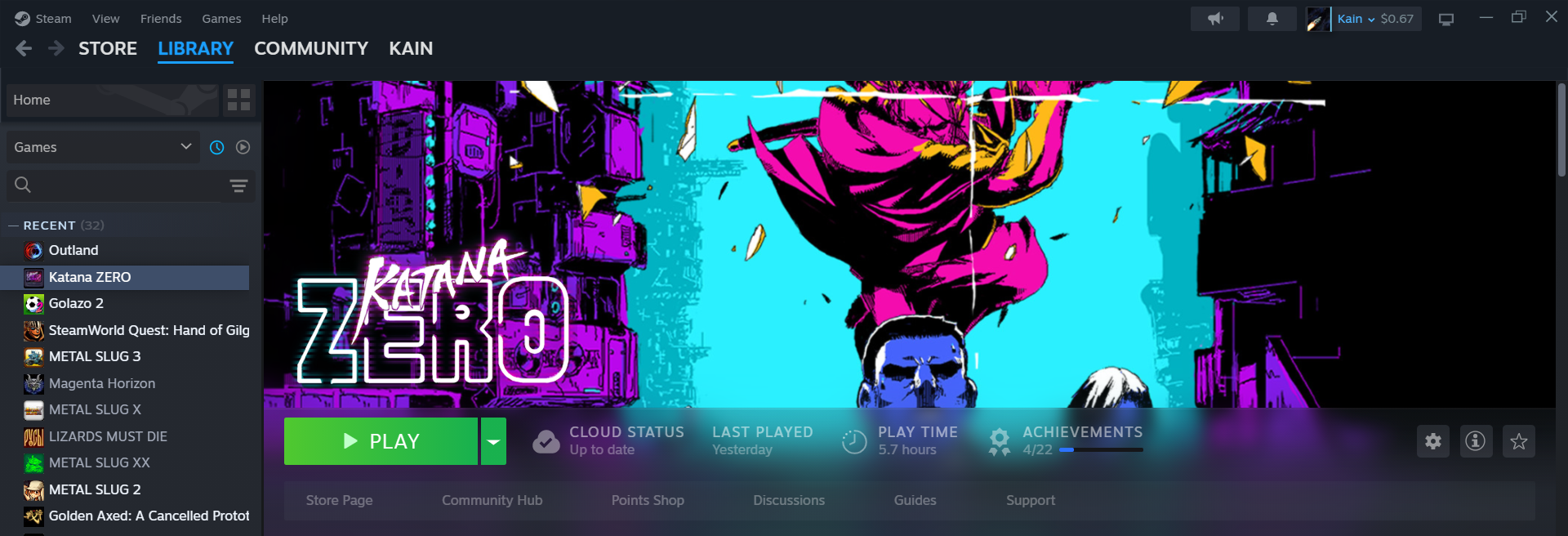Screen dimensions: 1568x536
Task: Switch to collections grid view
Action: pyautogui.click(x=238, y=100)
